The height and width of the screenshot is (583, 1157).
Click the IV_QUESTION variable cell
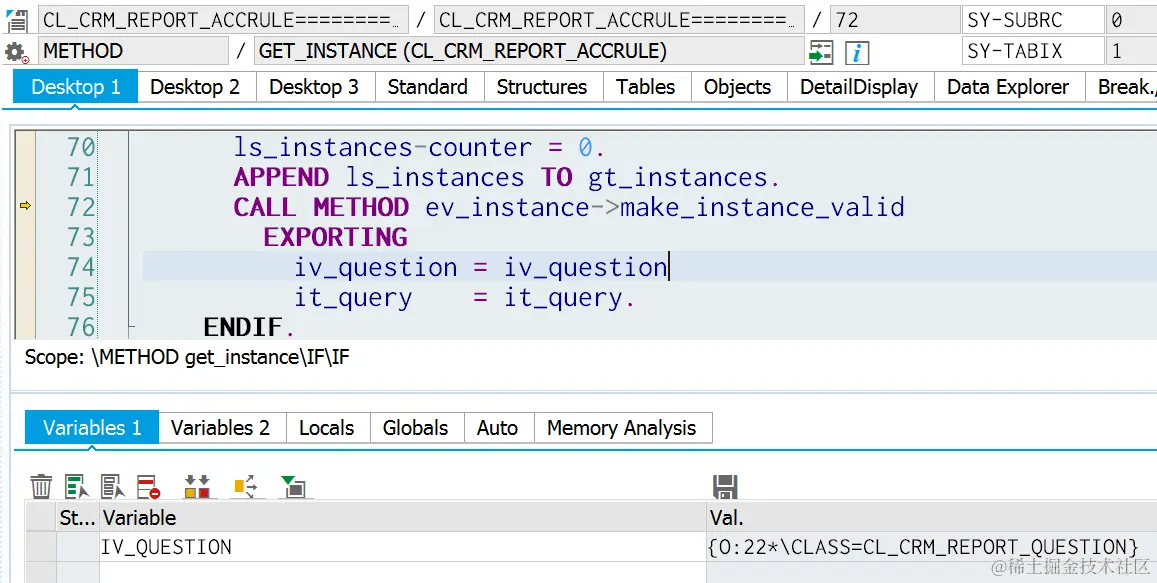[403, 547]
